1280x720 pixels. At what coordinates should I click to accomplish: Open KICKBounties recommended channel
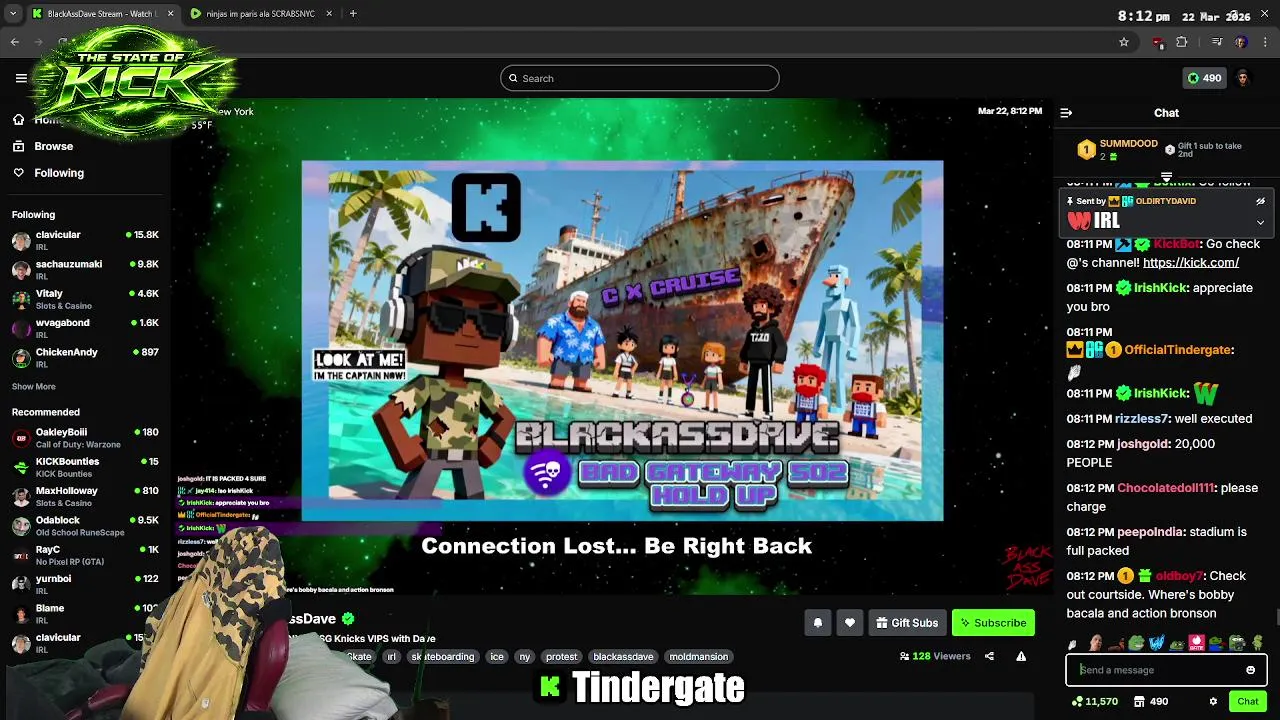tap(85, 467)
